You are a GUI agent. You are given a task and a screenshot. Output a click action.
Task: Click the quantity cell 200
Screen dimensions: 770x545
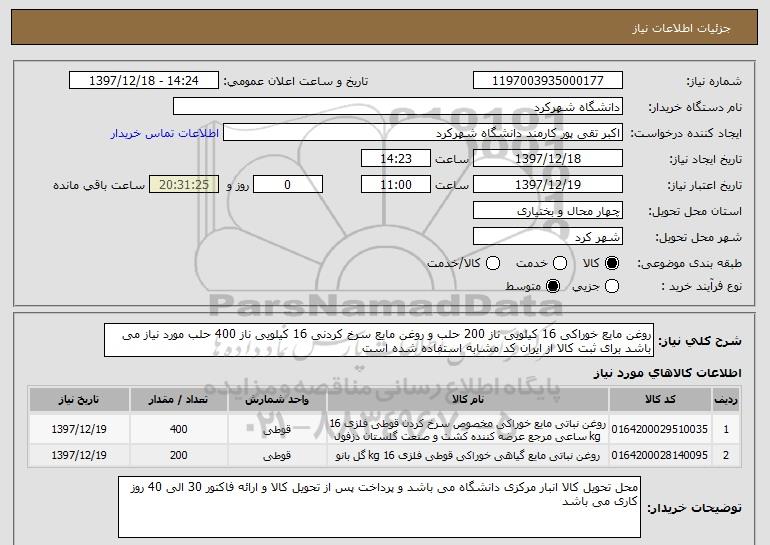tap(178, 455)
